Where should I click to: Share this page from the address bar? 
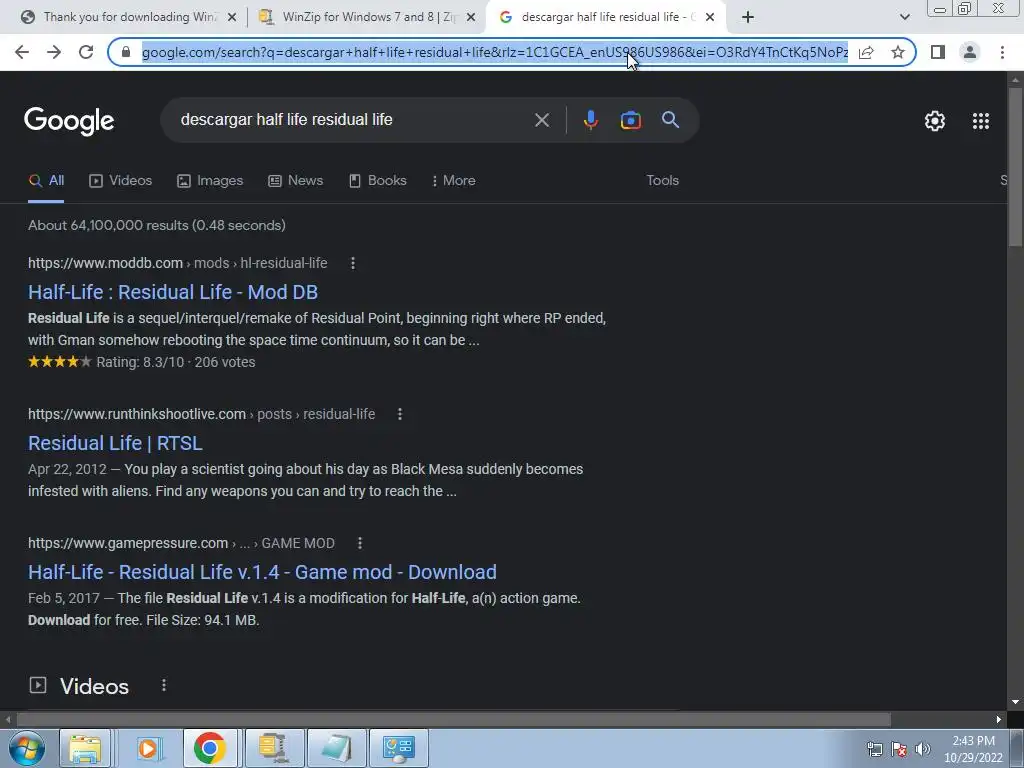point(866,52)
